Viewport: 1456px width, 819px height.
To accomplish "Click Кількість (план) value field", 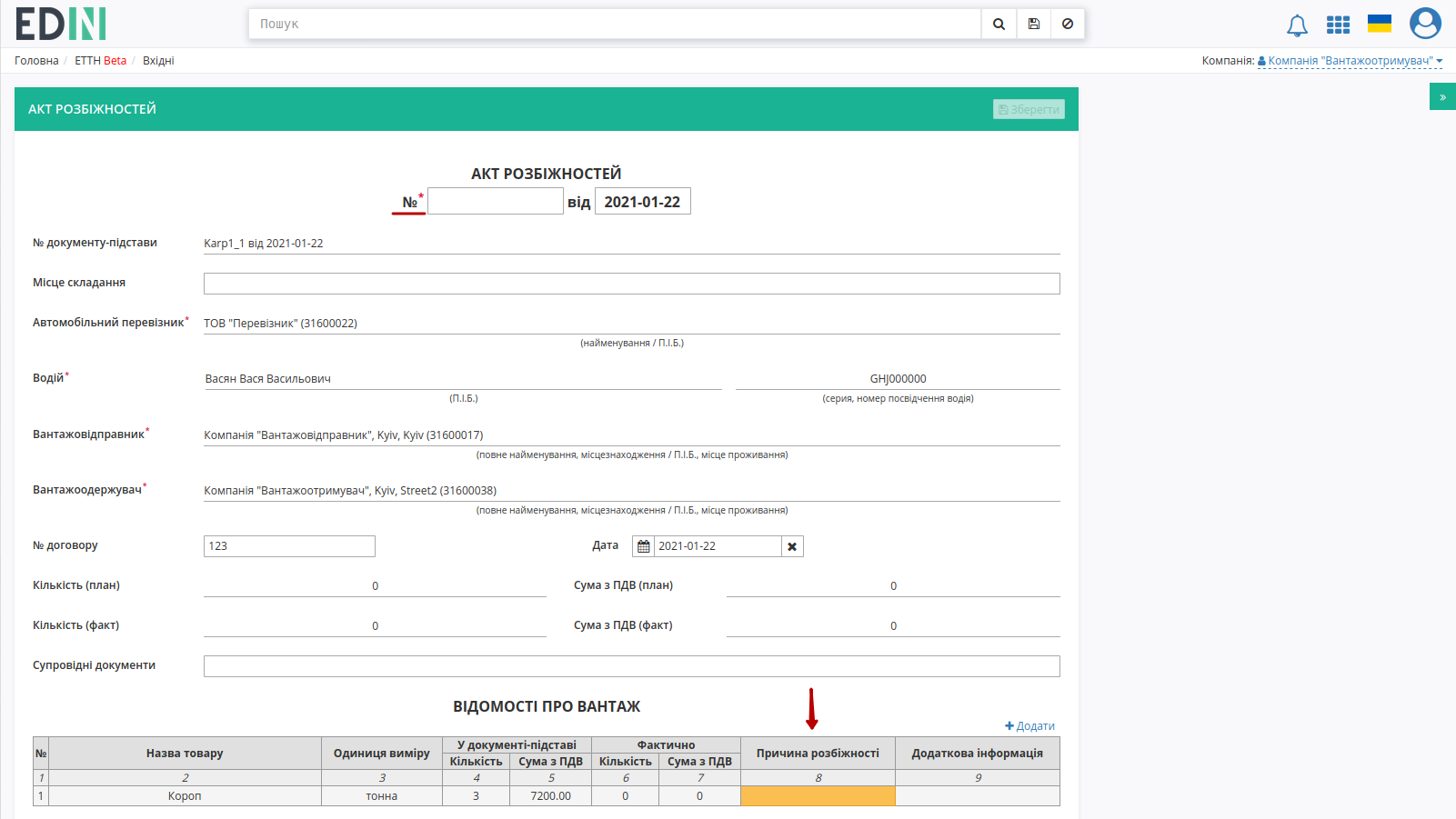I will [375, 586].
